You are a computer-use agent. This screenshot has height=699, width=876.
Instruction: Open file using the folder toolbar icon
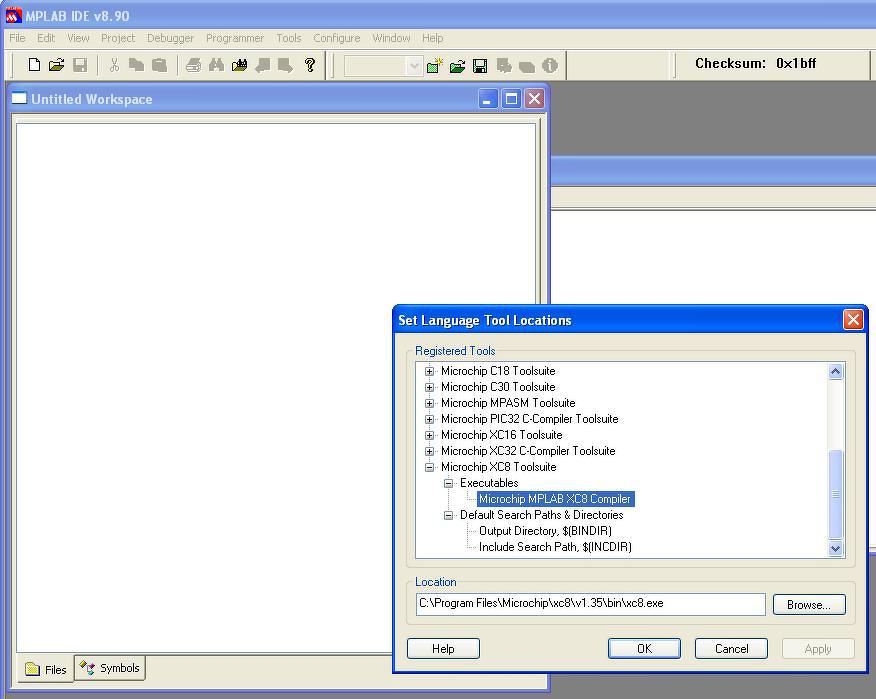tap(56, 65)
